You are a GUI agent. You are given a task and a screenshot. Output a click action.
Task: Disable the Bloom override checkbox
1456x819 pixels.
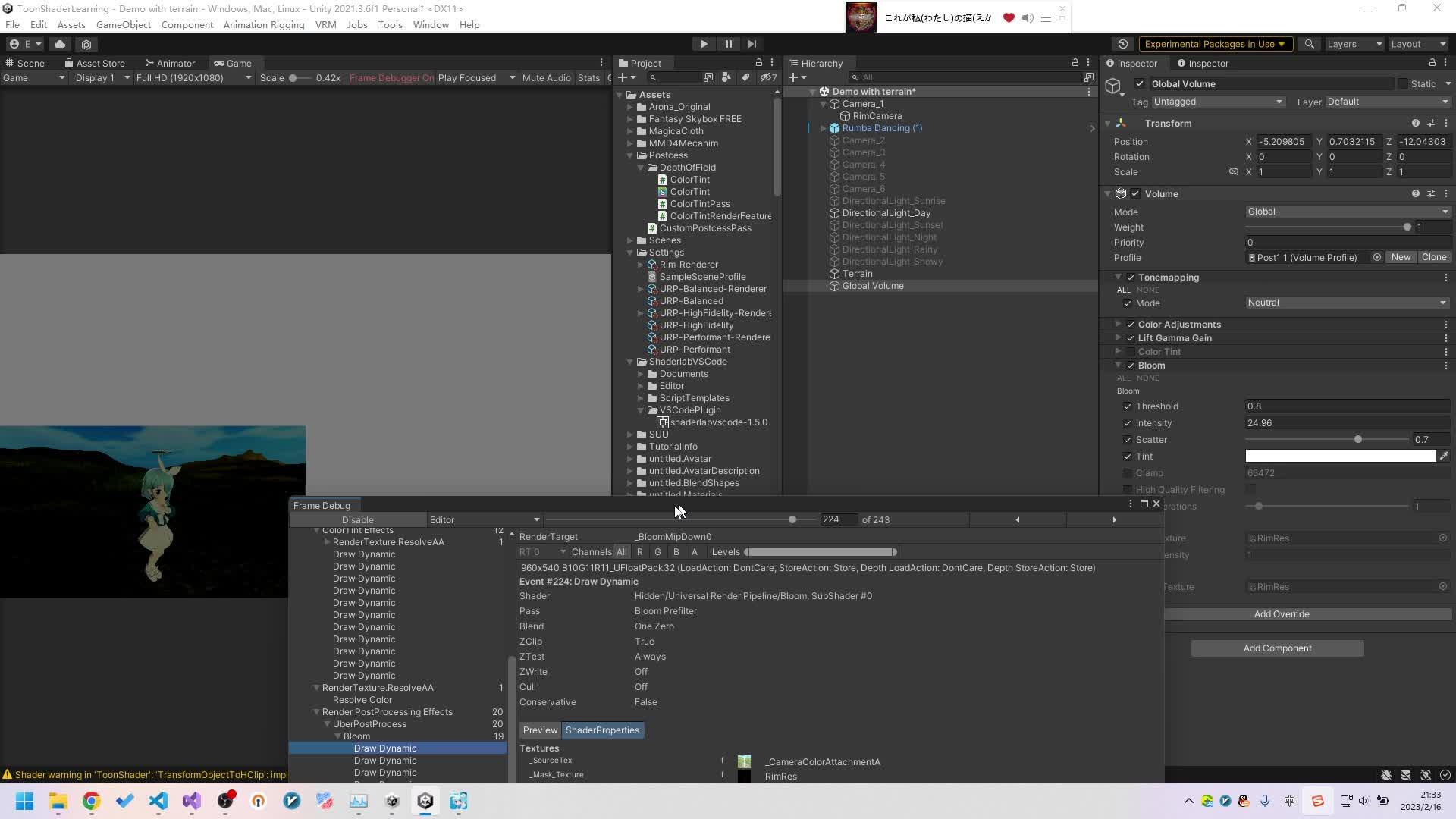1131,365
